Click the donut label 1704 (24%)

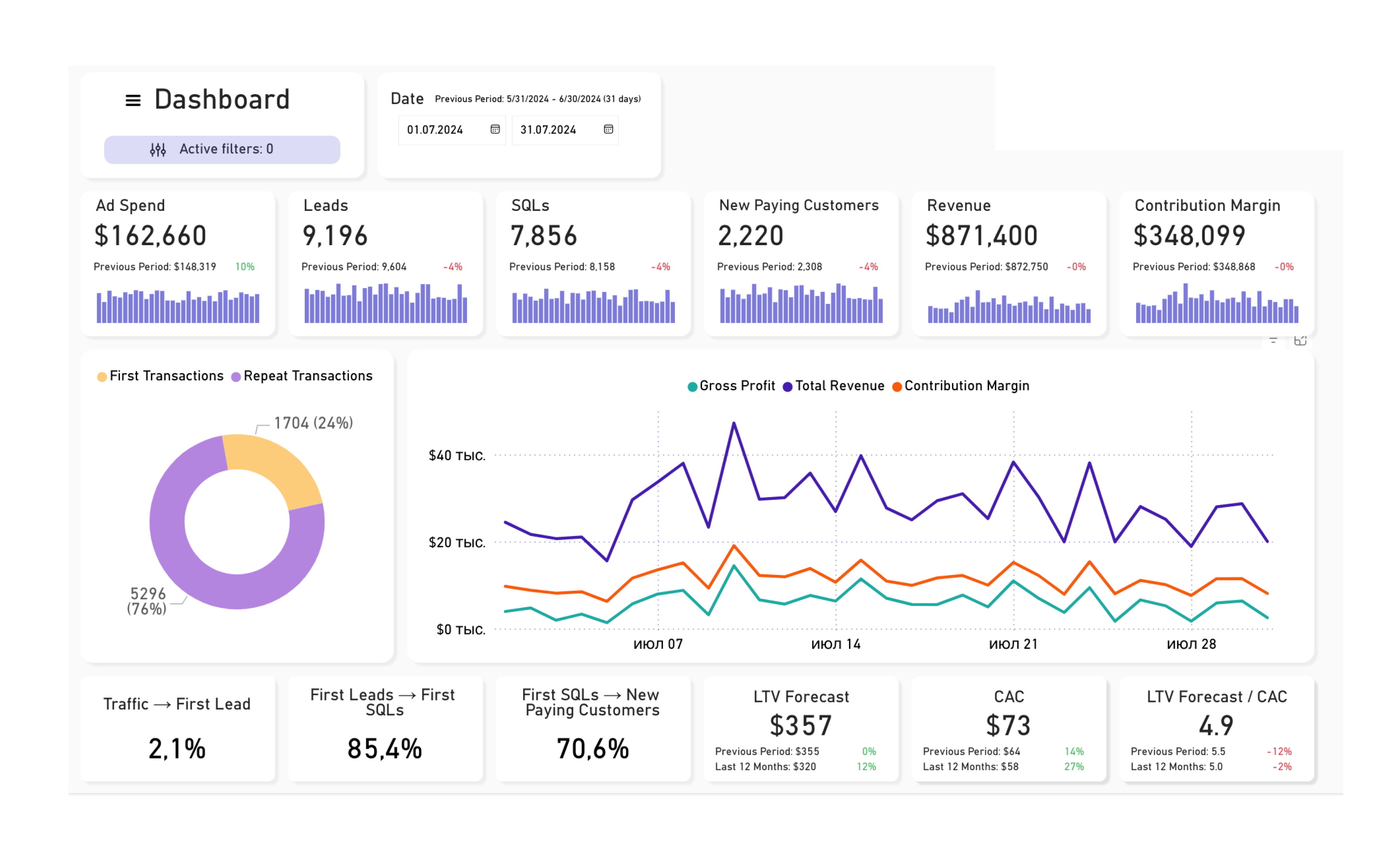tap(313, 423)
